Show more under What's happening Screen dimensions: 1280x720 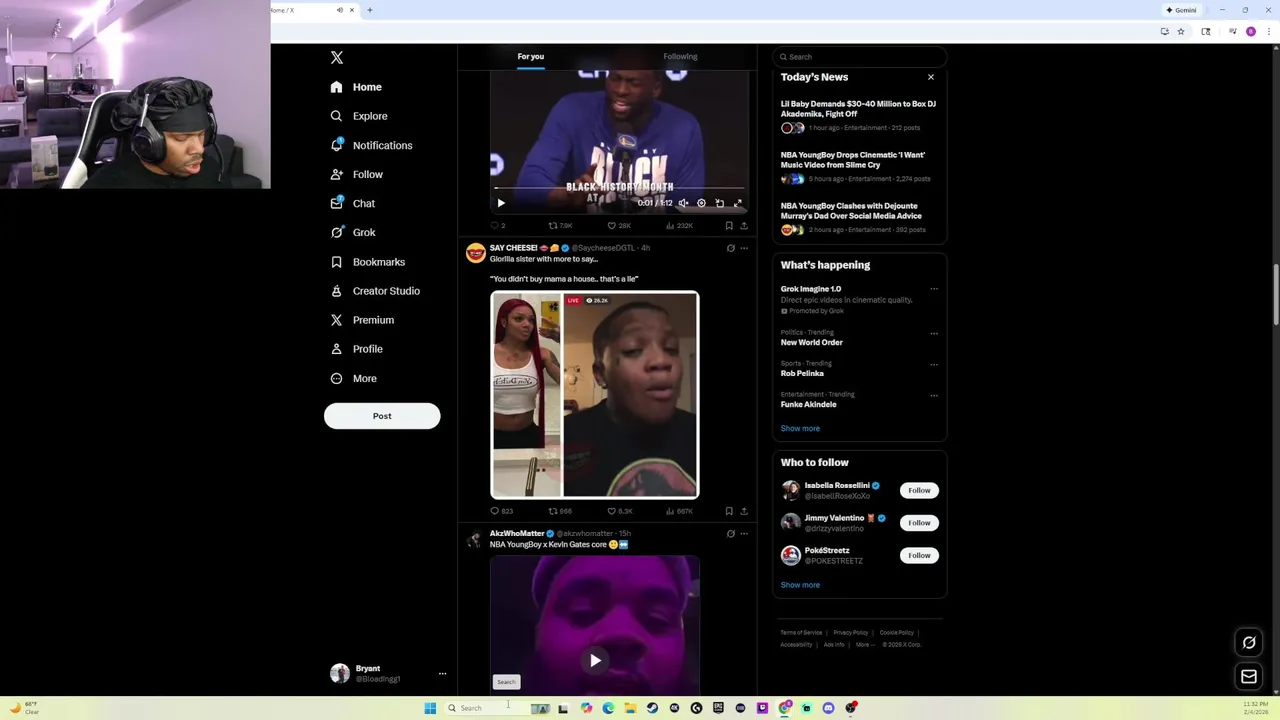tap(800, 428)
